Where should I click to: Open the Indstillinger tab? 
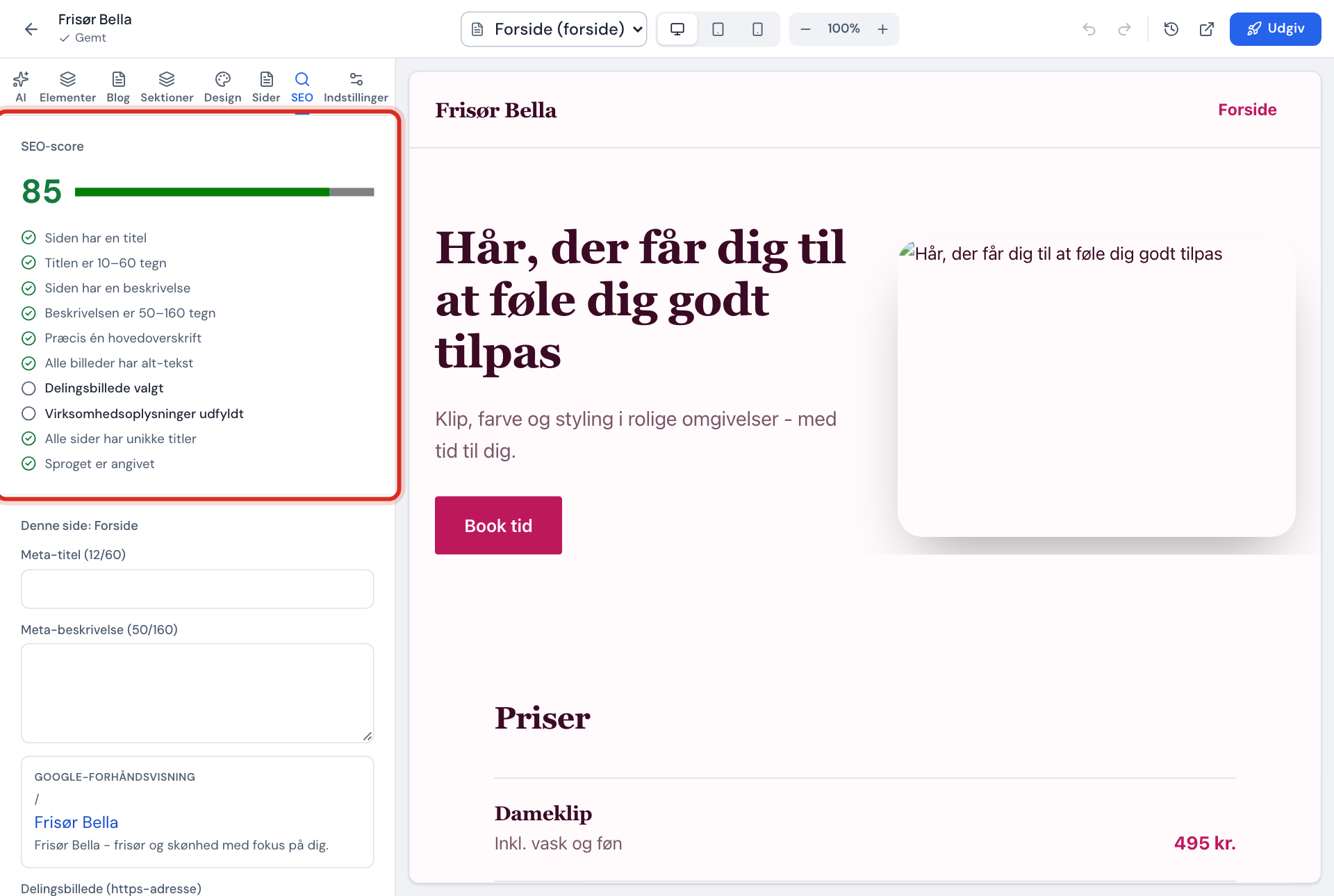(356, 87)
